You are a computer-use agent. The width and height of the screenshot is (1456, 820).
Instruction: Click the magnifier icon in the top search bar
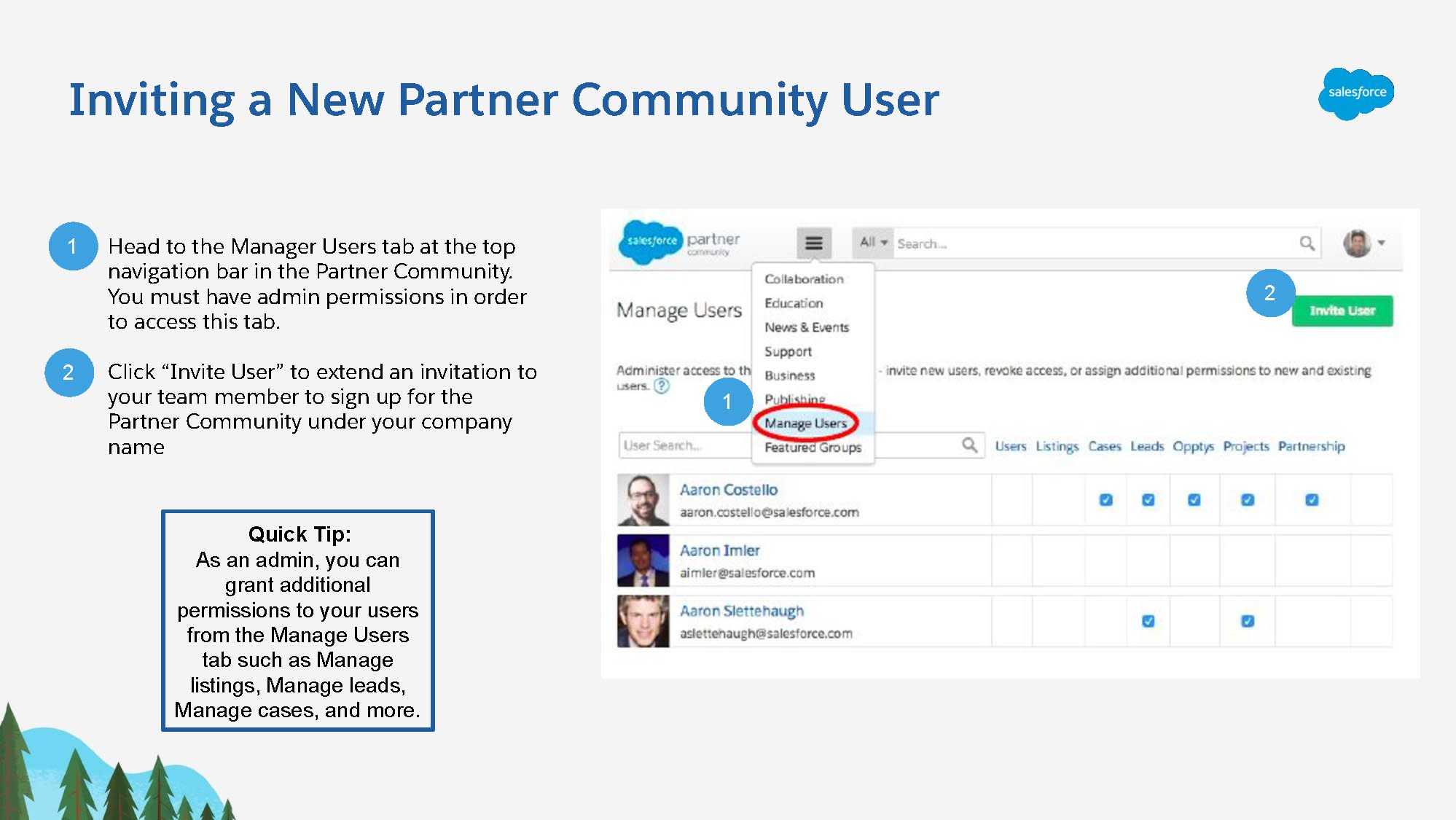tap(1307, 243)
